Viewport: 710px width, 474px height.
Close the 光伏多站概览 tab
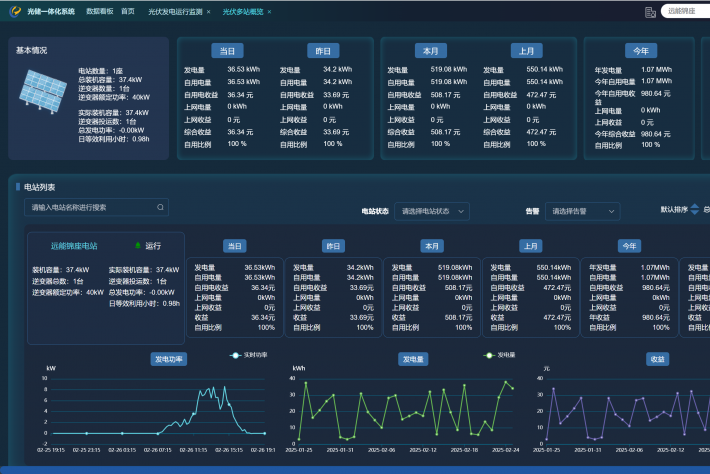[x=269, y=12]
